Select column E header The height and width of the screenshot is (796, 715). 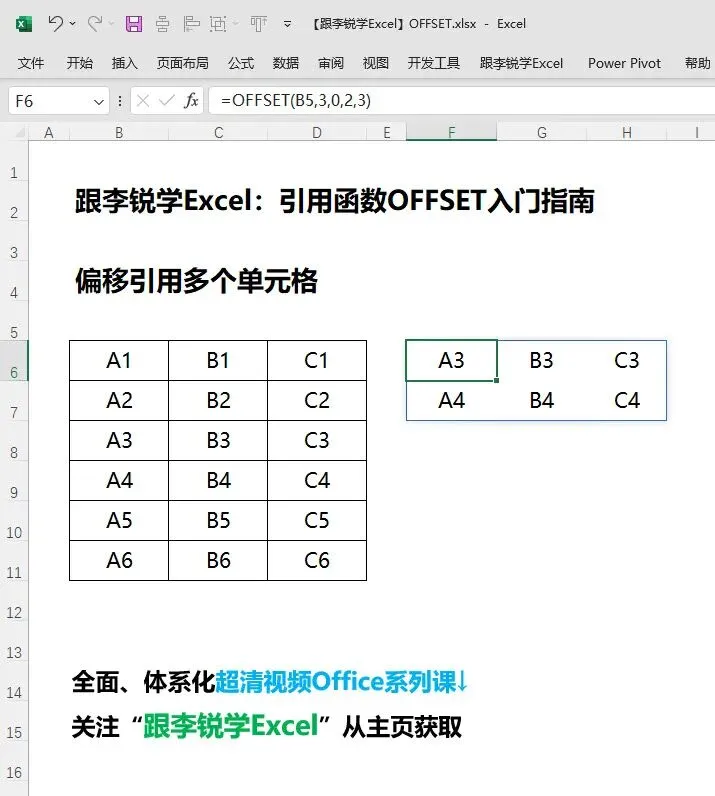386,133
